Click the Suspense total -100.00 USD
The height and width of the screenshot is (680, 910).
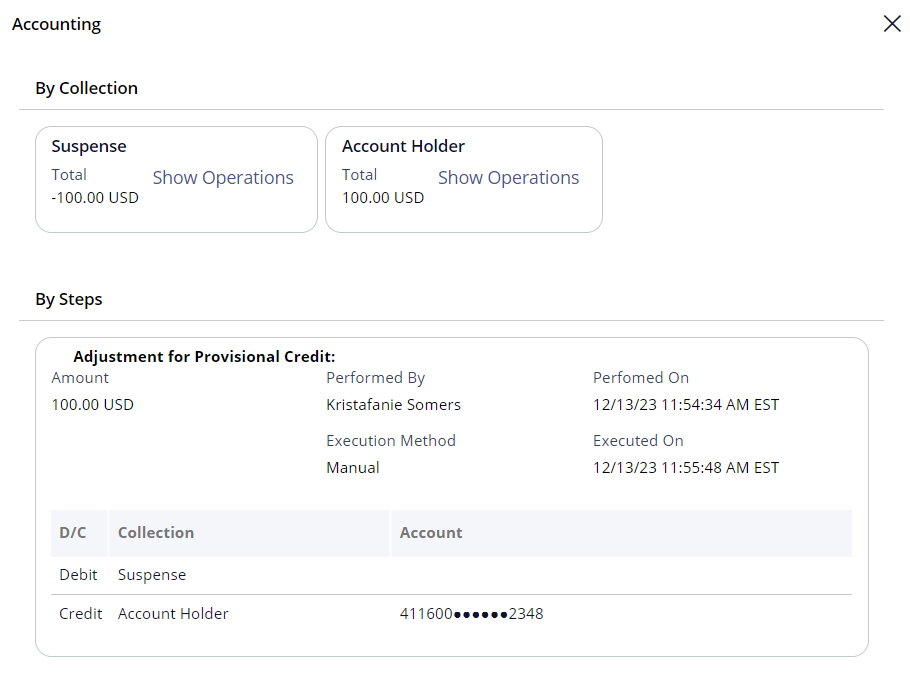click(x=95, y=198)
